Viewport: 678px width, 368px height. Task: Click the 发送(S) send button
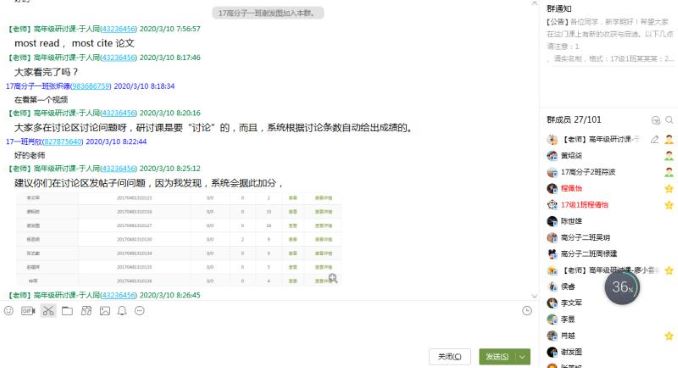[x=497, y=357]
